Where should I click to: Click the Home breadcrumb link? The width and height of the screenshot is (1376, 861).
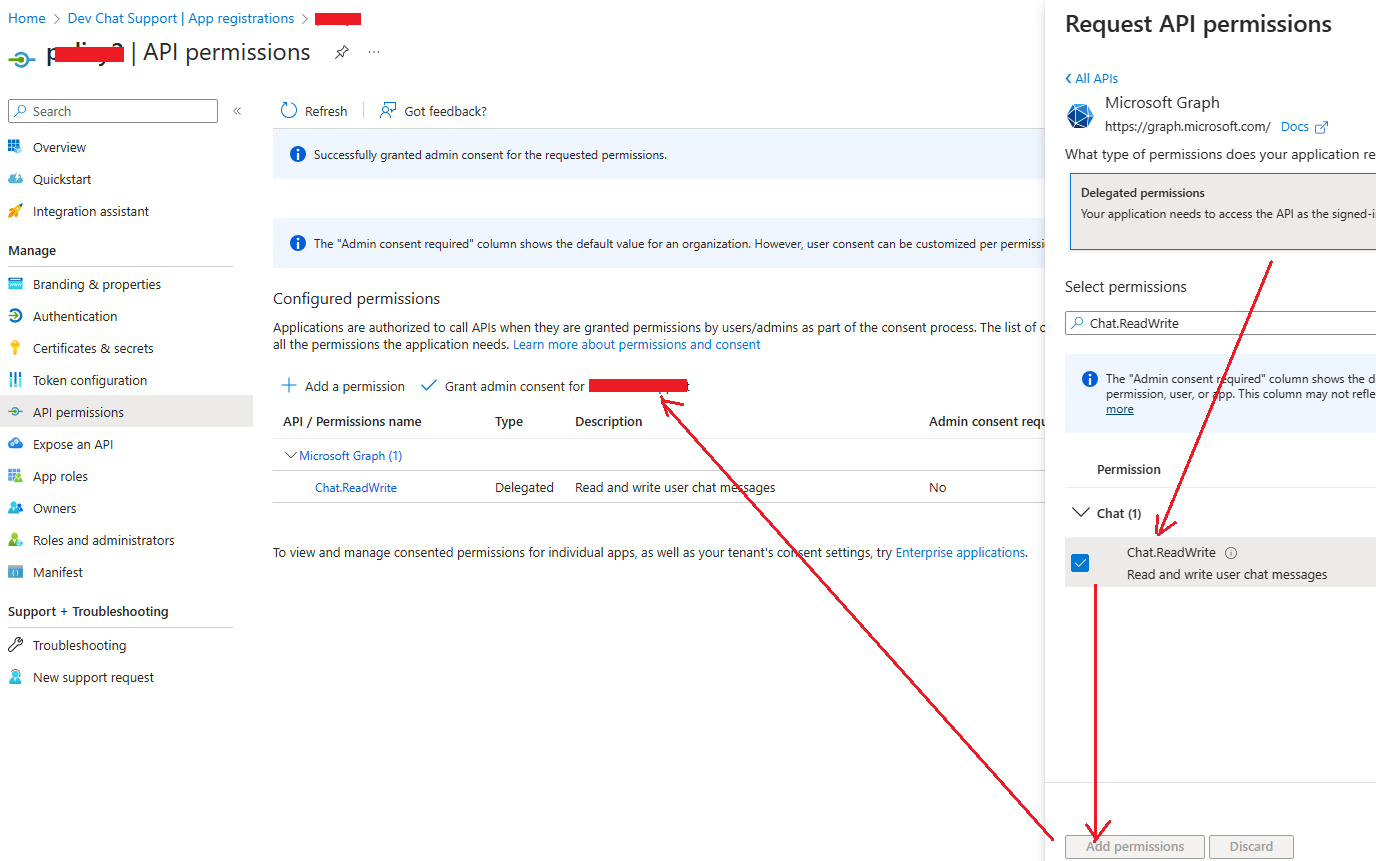point(27,18)
